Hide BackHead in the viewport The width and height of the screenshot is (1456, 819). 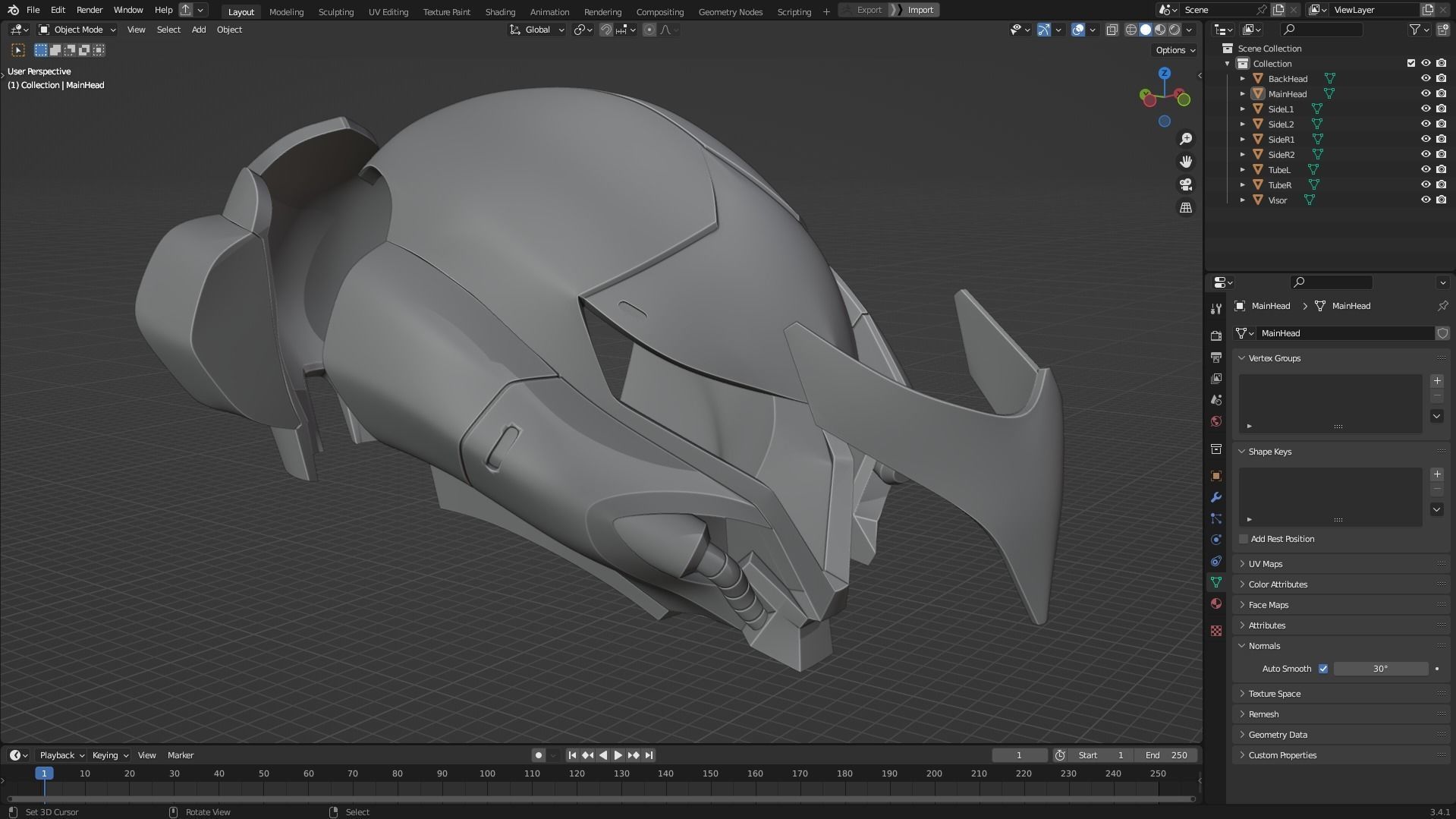coord(1426,78)
